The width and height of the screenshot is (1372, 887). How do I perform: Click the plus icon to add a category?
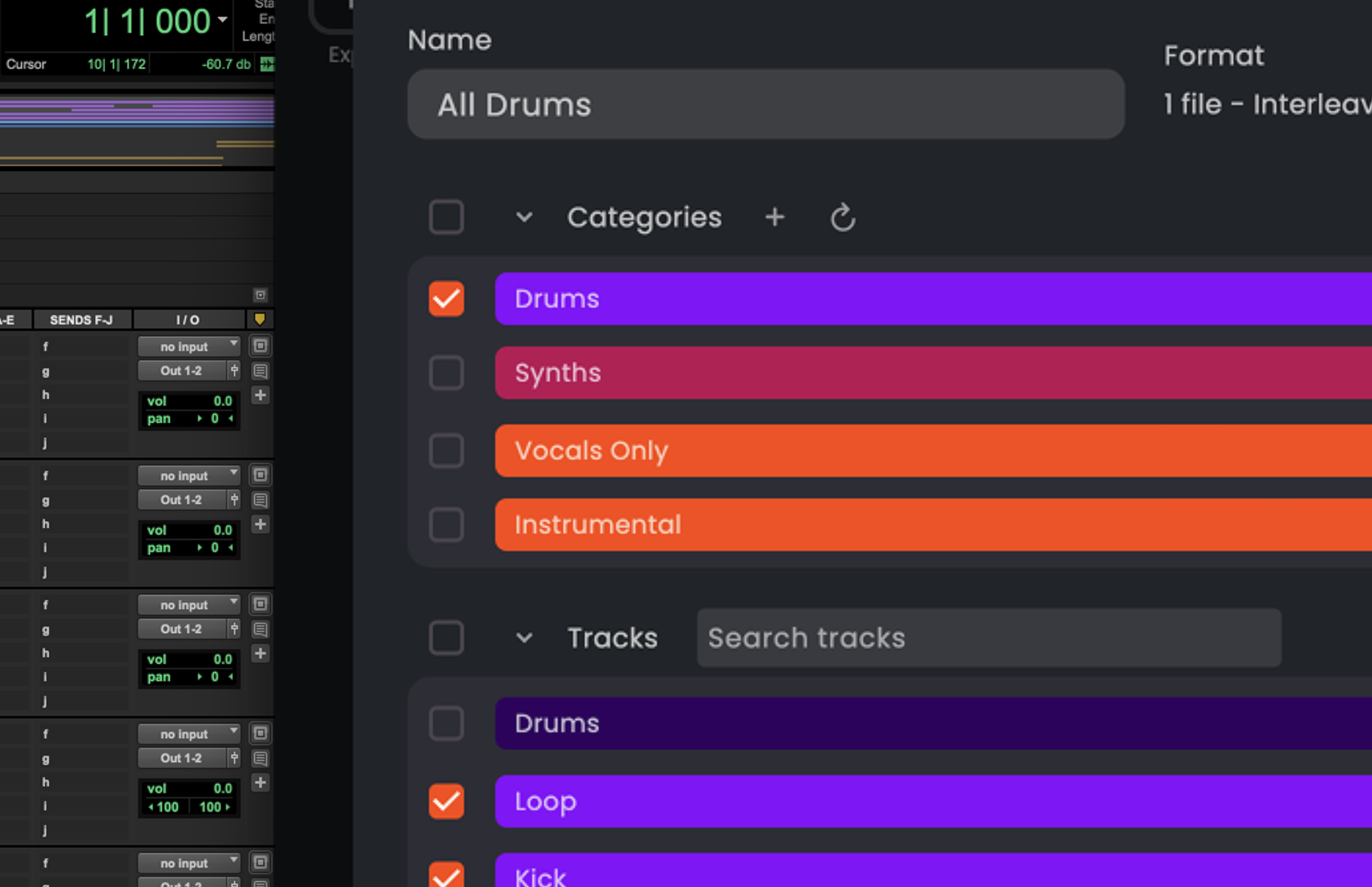(x=775, y=217)
